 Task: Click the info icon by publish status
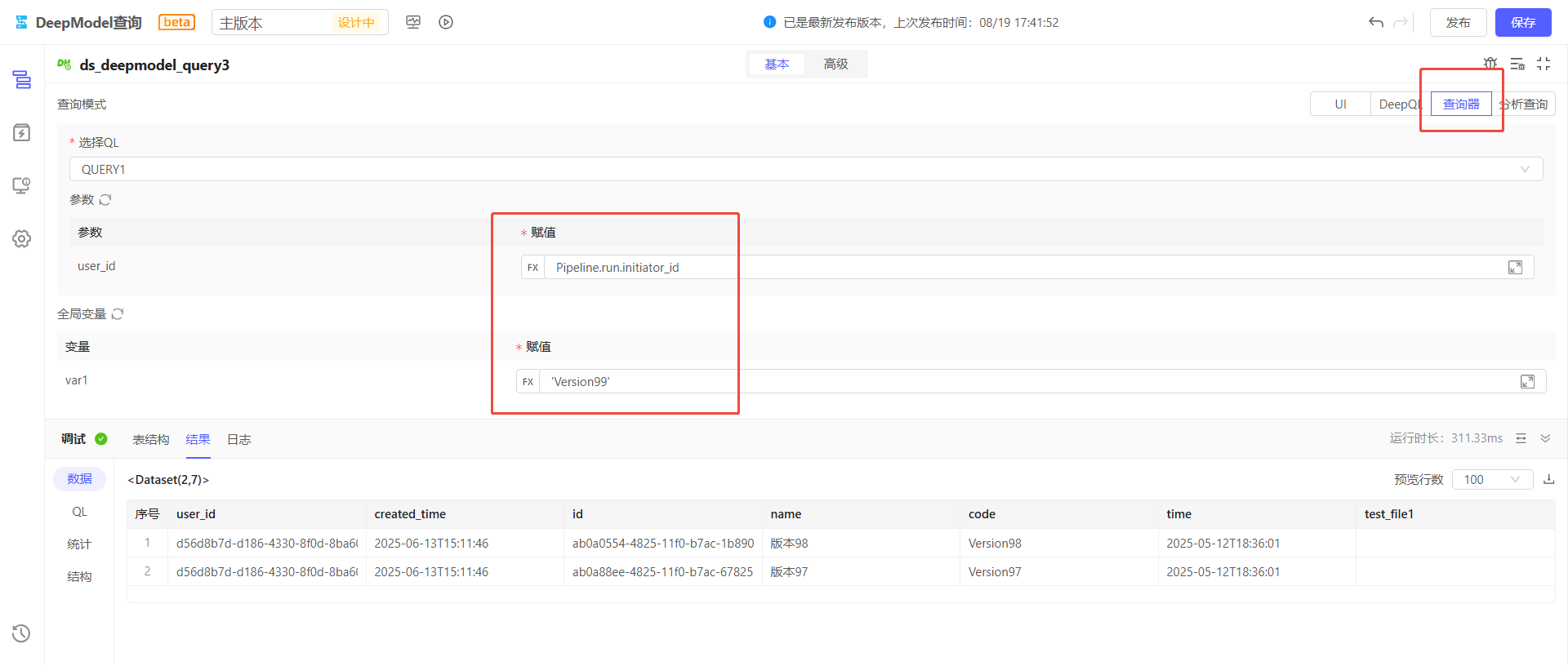[x=769, y=22]
